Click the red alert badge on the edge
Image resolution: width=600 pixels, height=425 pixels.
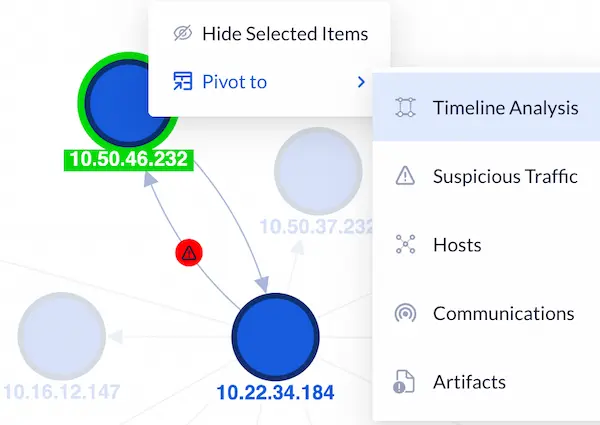click(189, 252)
